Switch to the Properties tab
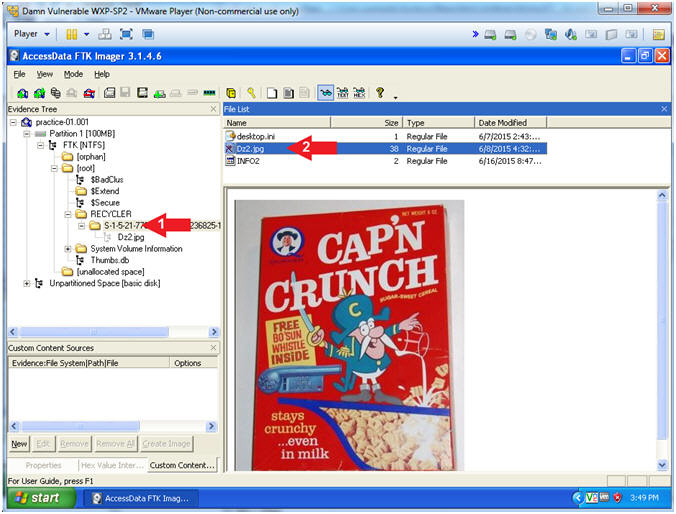The width and height of the screenshot is (676, 514). [43, 465]
